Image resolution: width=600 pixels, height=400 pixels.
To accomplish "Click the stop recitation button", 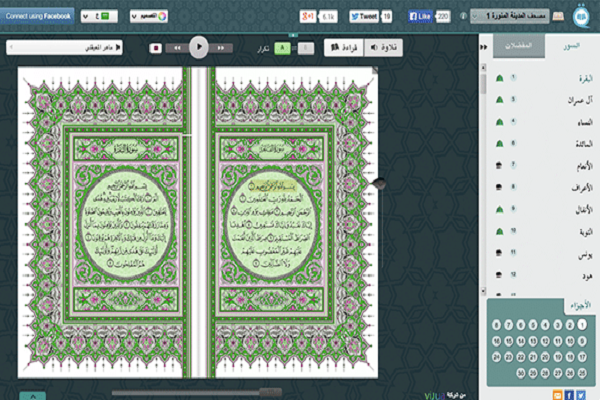I will click(x=156, y=47).
